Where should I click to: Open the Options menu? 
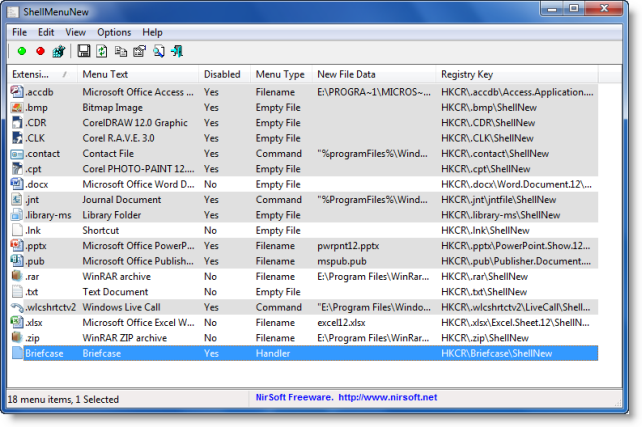(114, 32)
